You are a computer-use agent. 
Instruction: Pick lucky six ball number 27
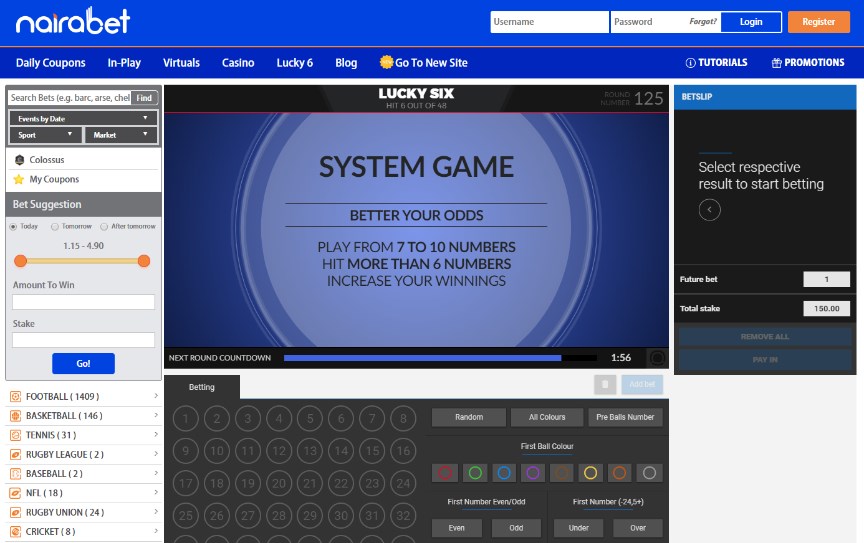tap(248, 515)
